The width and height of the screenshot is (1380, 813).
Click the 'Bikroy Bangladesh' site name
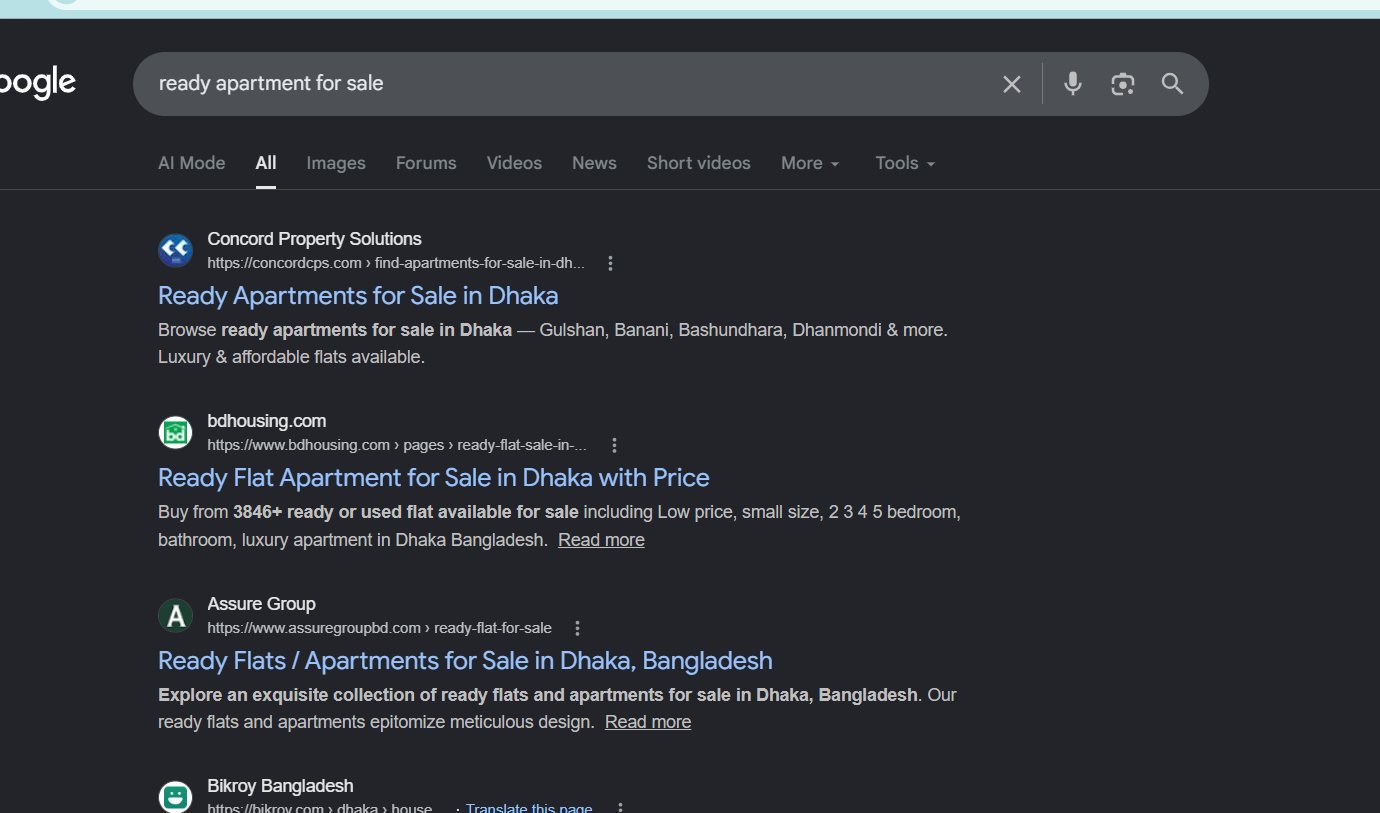[x=280, y=786]
